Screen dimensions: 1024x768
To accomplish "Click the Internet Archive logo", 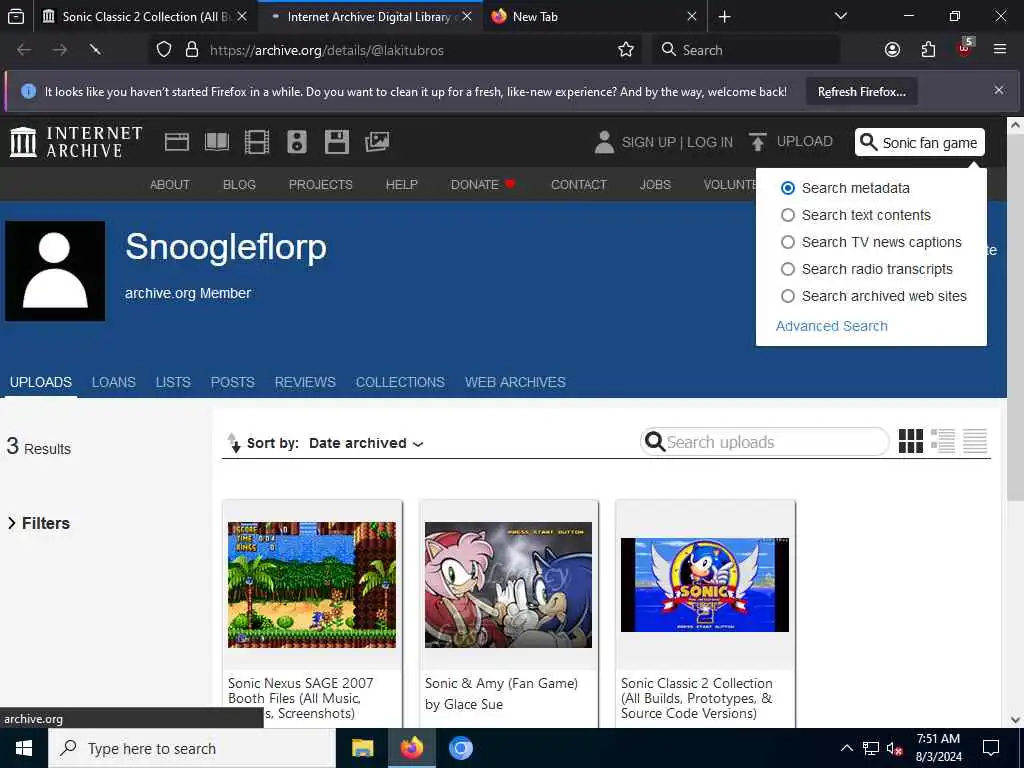I will [76, 142].
